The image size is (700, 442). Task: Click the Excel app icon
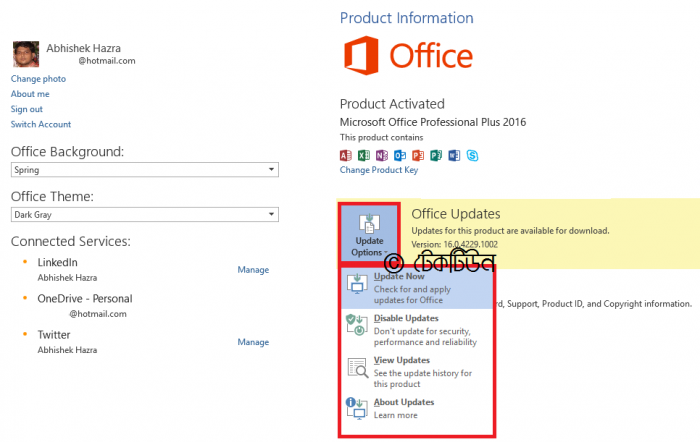click(x=364, y=155)
